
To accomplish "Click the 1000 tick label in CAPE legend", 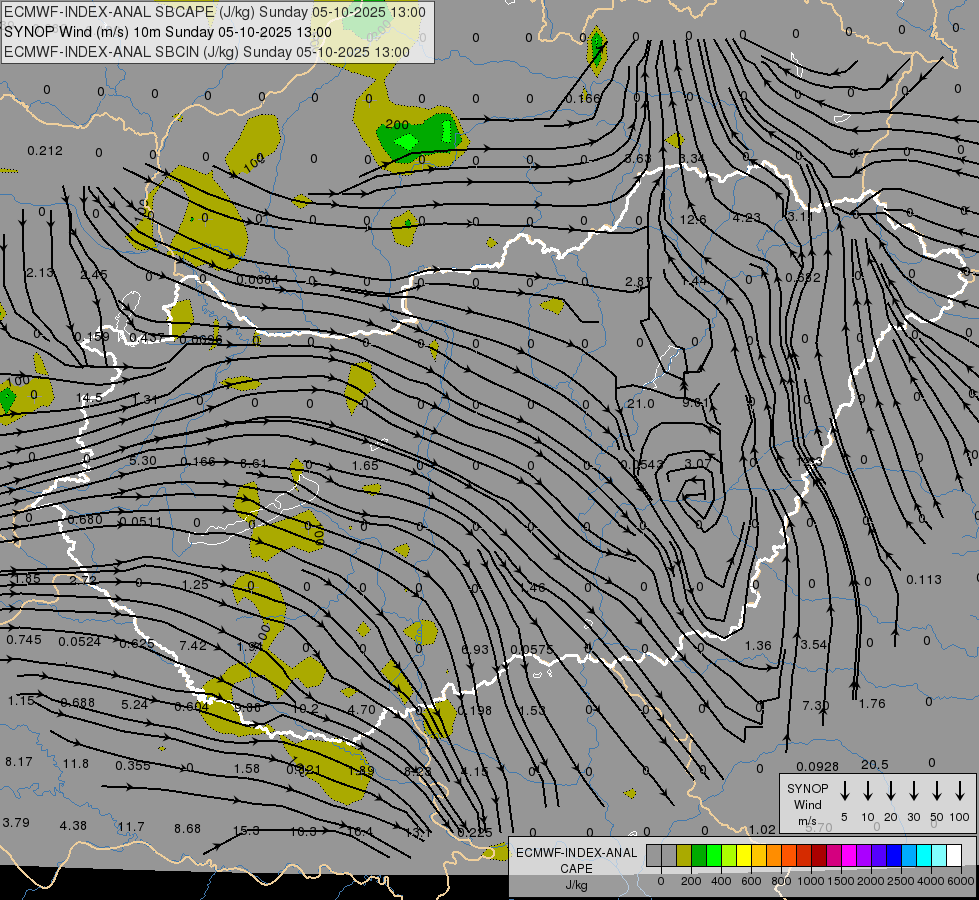I will pyautogui.click(x=810, y=881).
